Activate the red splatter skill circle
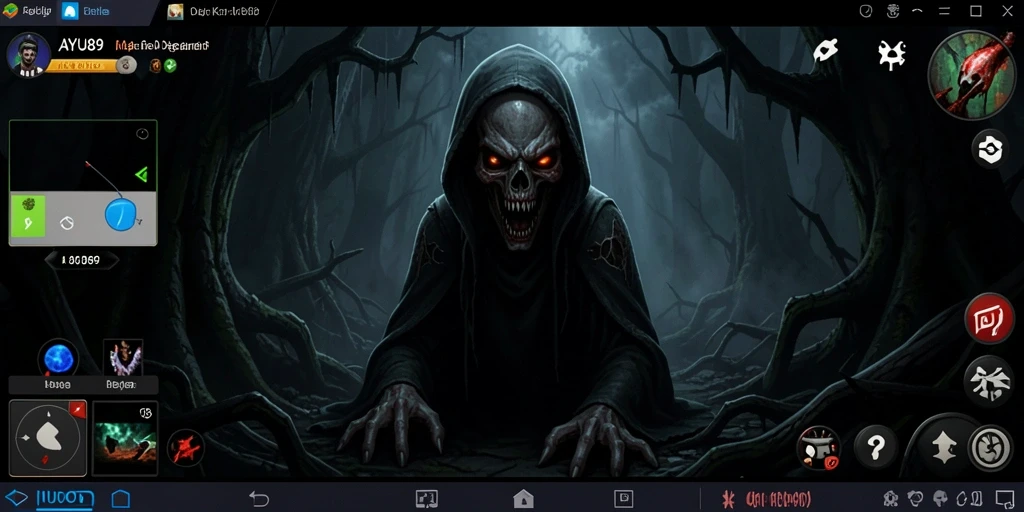This screenshot has height=512, width=1024. pos(185,448)
